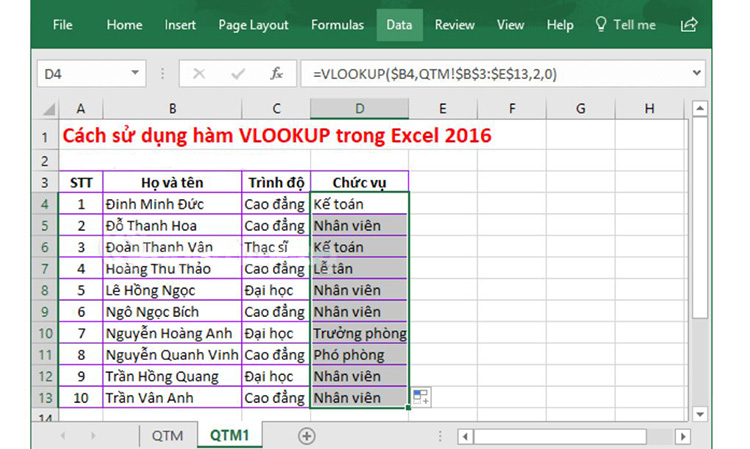Click the formula bar with VLOOKUP formula

[495, 74]
